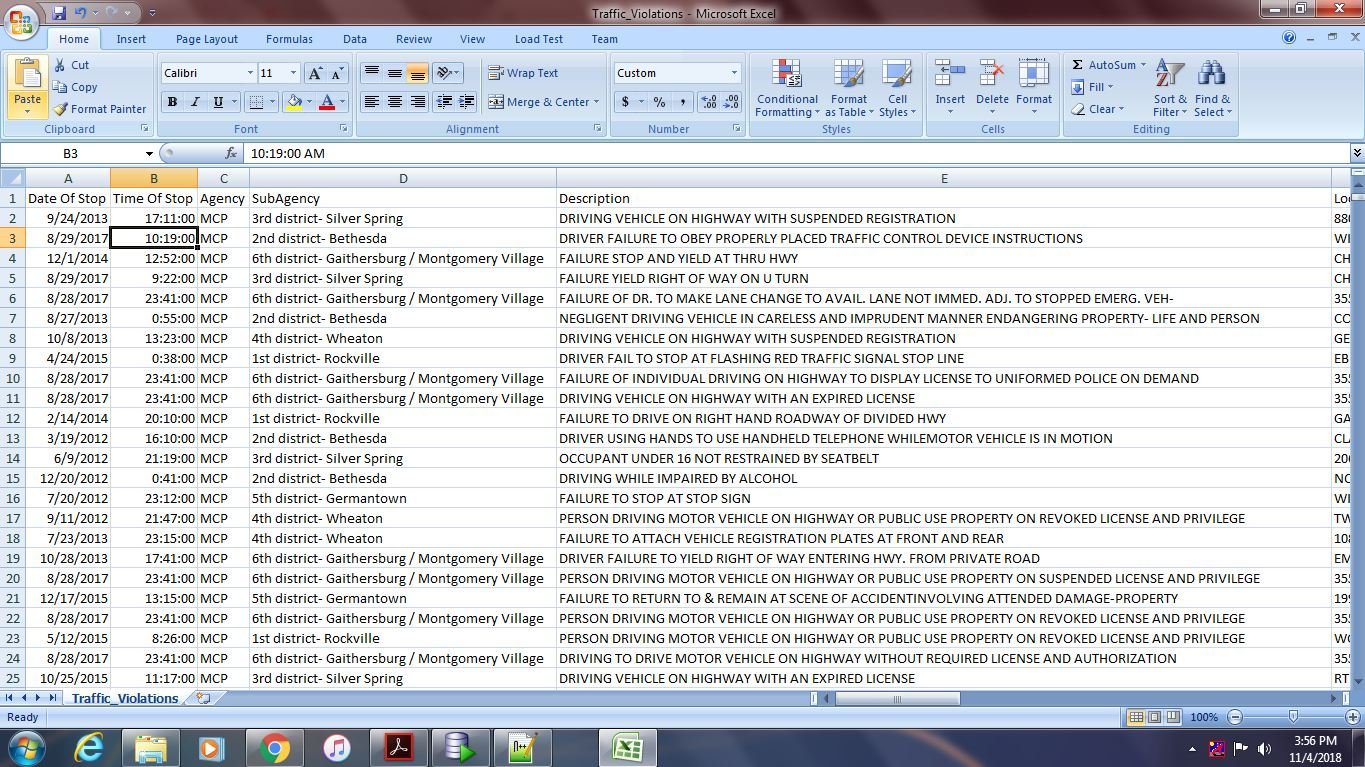The image size is (1365, 767).
Task: Apply bold formatting to cell B3
Action: tap(171, 102)
